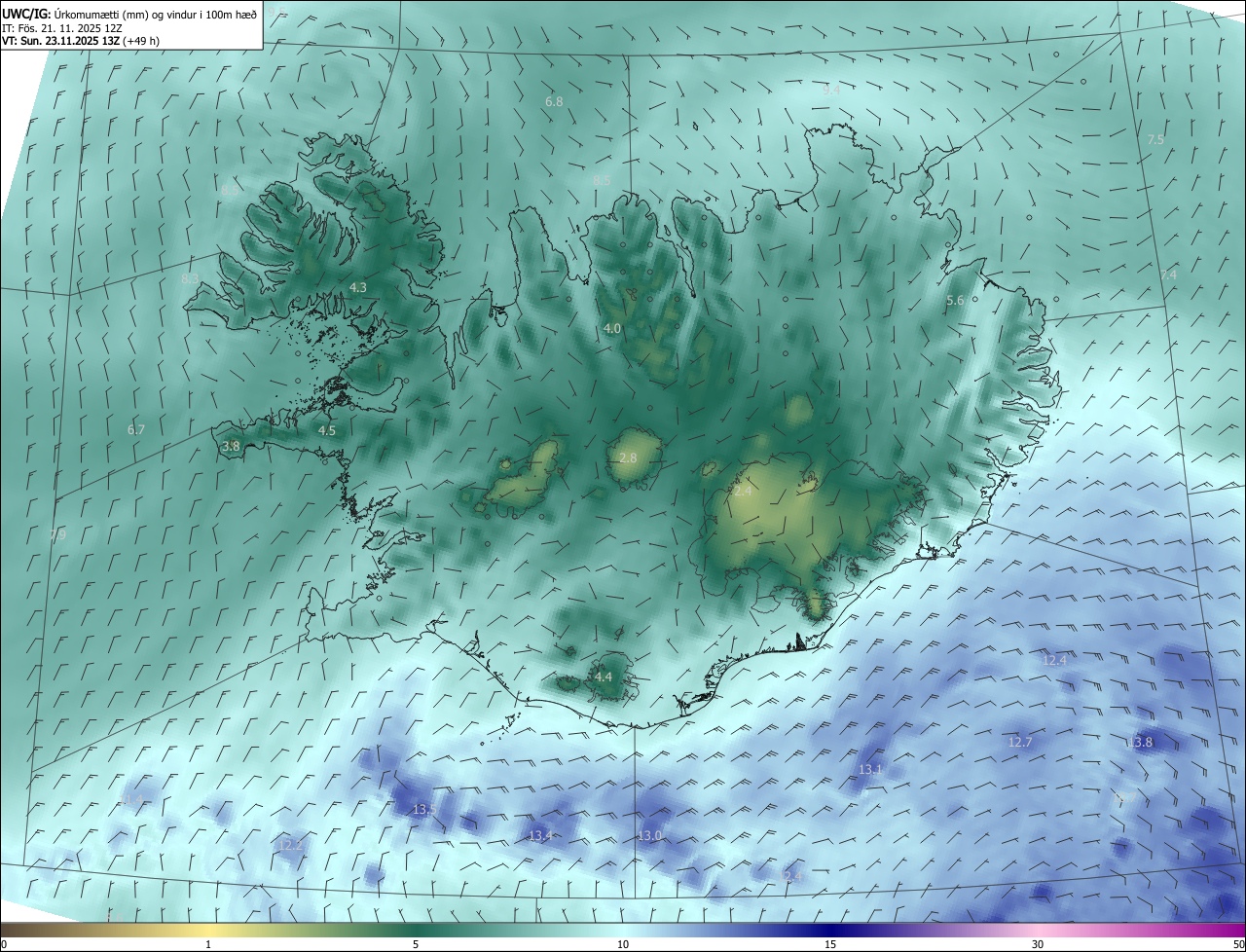1246x952 pixels.
Task: Click the colorbar tick label 1
Action: pos(208,944)
